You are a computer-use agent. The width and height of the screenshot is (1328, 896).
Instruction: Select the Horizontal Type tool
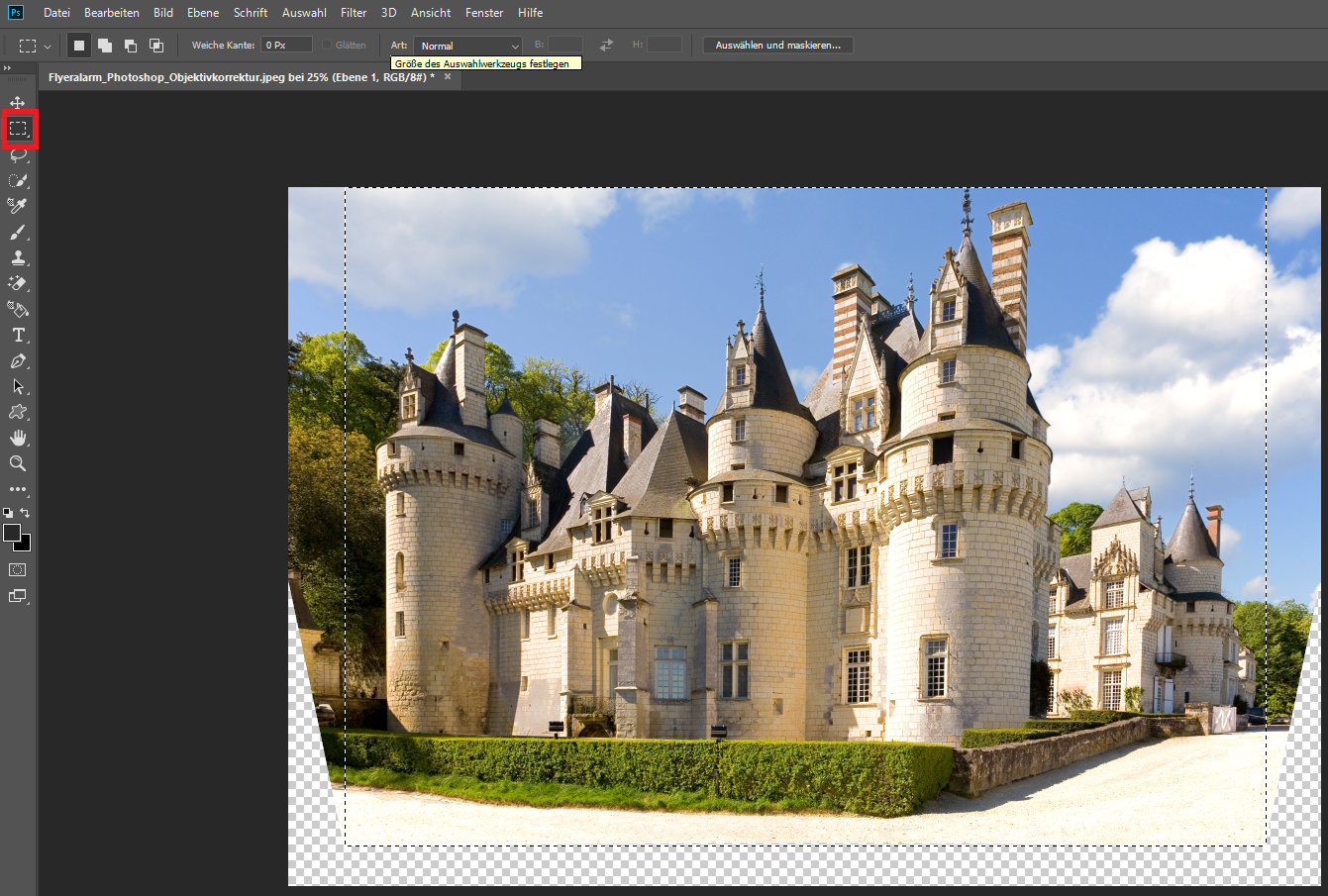[x=18, y=336]
